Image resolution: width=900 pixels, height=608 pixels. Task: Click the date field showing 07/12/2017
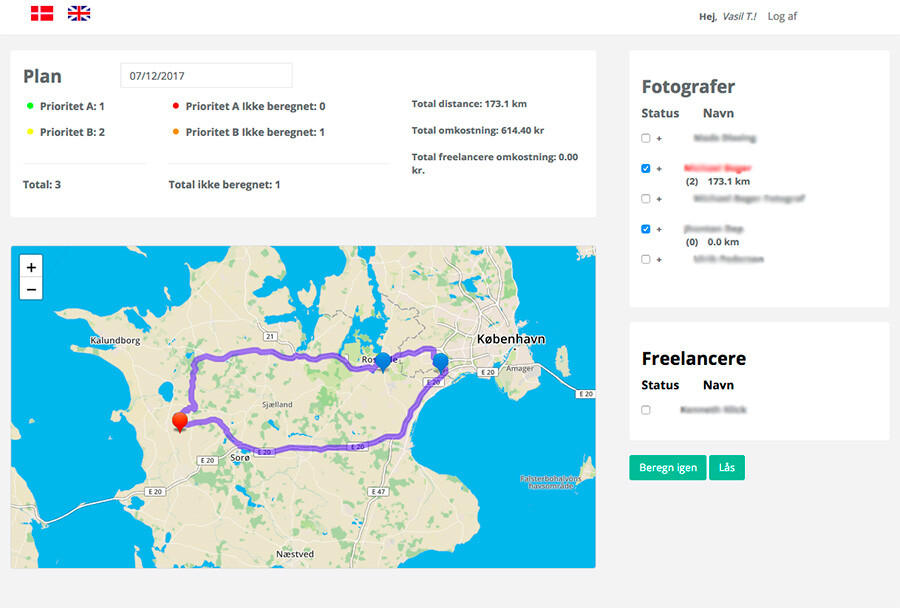[206, 75]
